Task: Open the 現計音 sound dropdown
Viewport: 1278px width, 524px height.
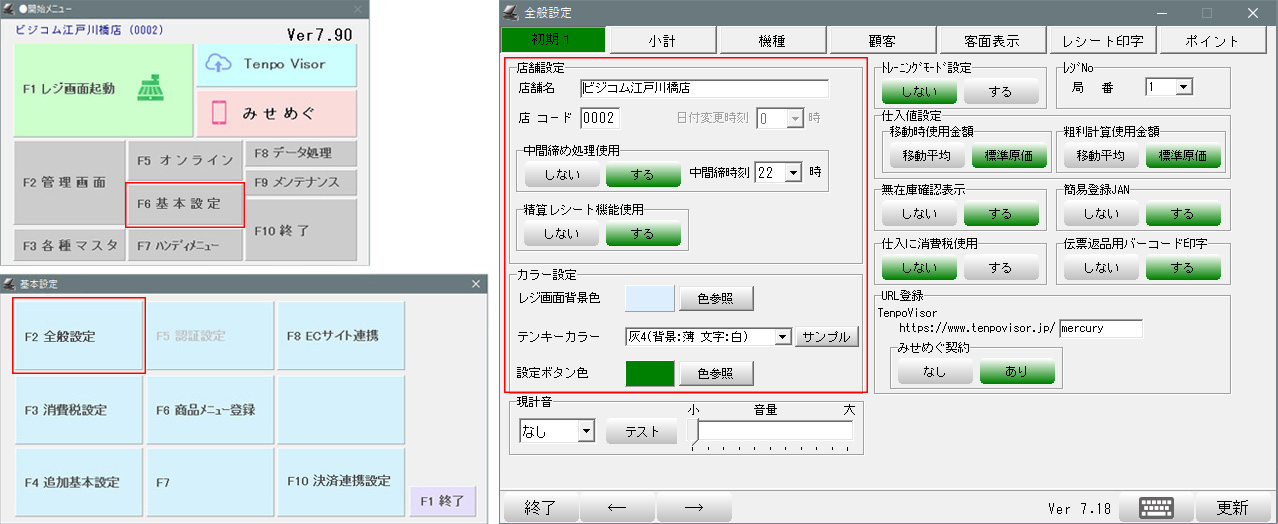Action: [586, 432]
